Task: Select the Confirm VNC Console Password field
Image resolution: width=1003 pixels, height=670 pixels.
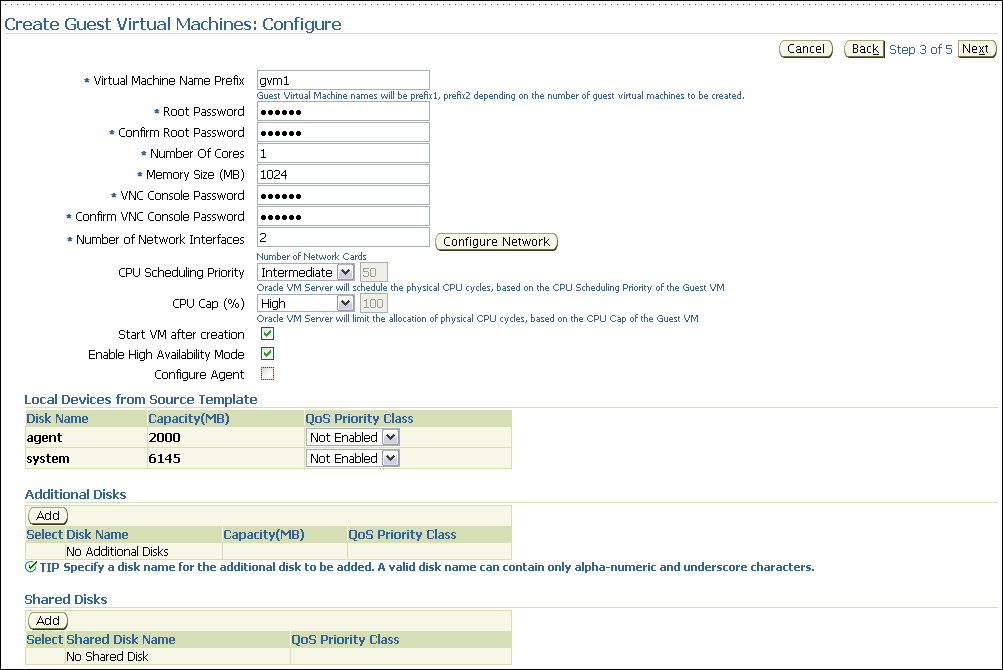Action: pyautogui.click(x=343, y=216)
